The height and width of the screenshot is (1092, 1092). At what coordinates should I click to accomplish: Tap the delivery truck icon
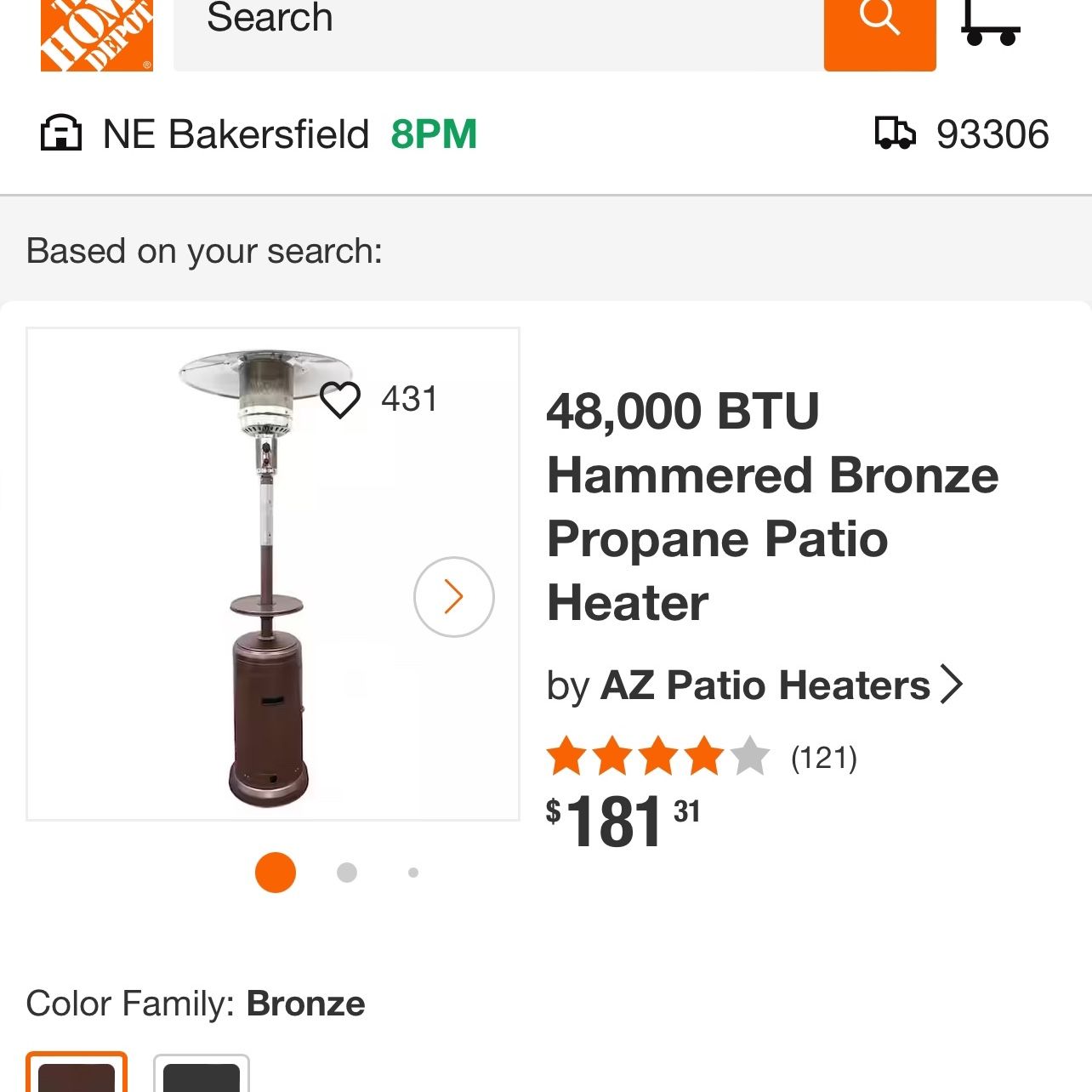coord(895,134)
